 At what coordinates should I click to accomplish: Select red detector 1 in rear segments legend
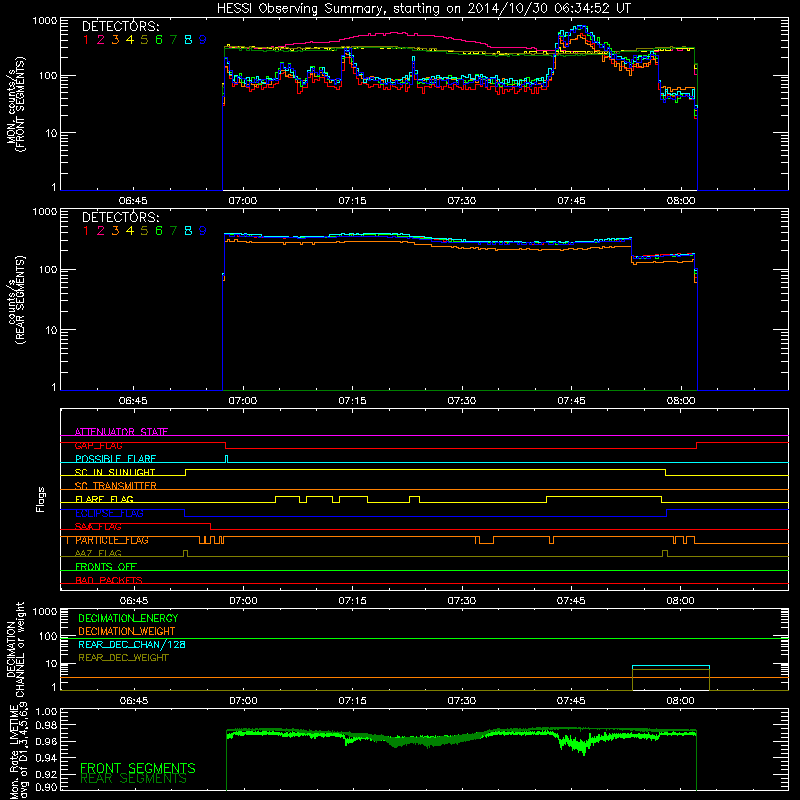(x=86, y=231)
